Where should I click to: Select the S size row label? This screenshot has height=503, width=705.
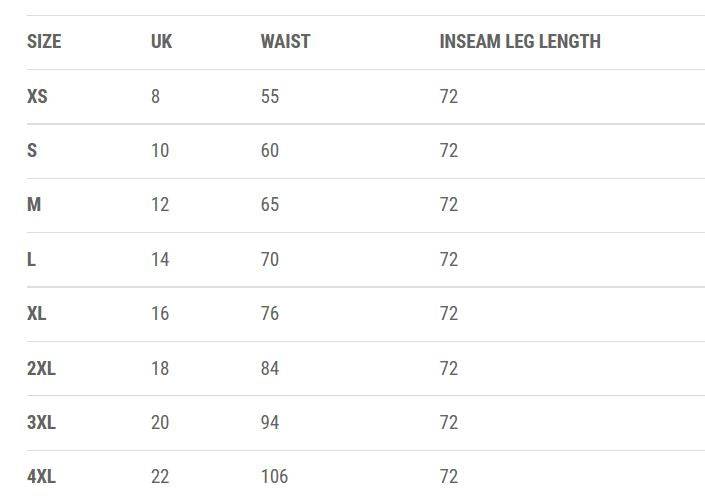(32, 151)
